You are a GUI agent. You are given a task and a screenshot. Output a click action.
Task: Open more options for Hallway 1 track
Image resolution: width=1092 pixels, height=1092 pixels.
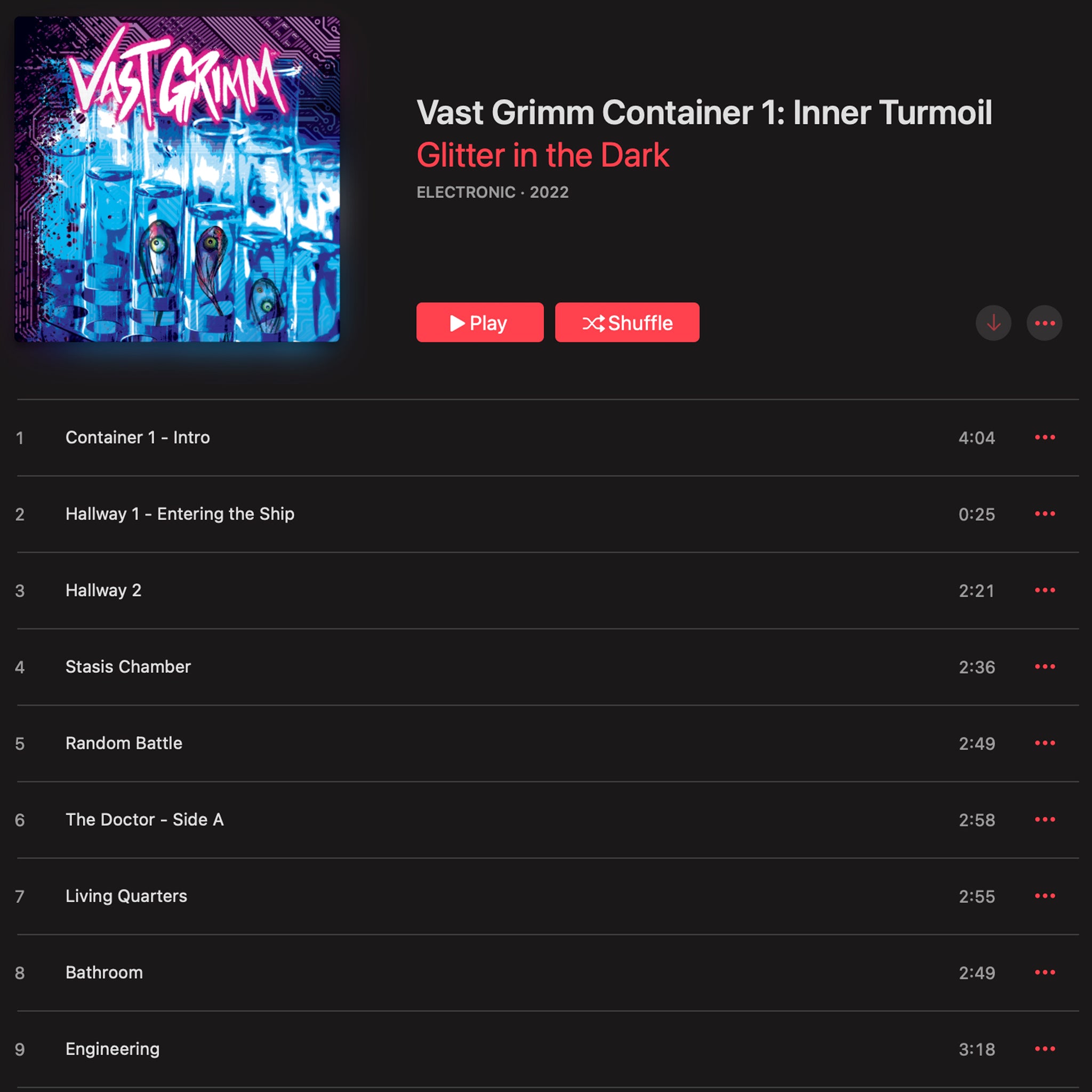coord(1045,514)
